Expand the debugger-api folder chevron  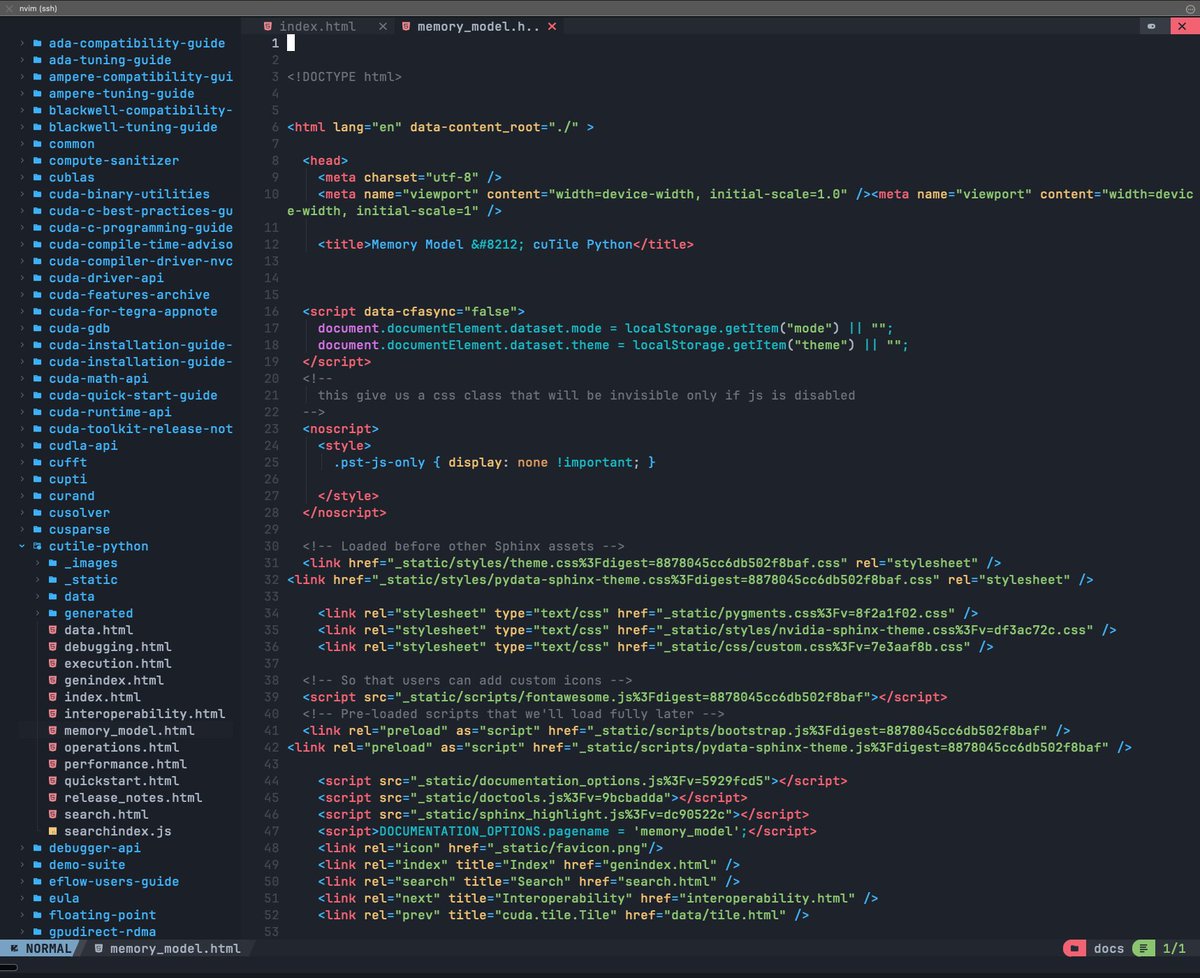click(x=22, y=848)
